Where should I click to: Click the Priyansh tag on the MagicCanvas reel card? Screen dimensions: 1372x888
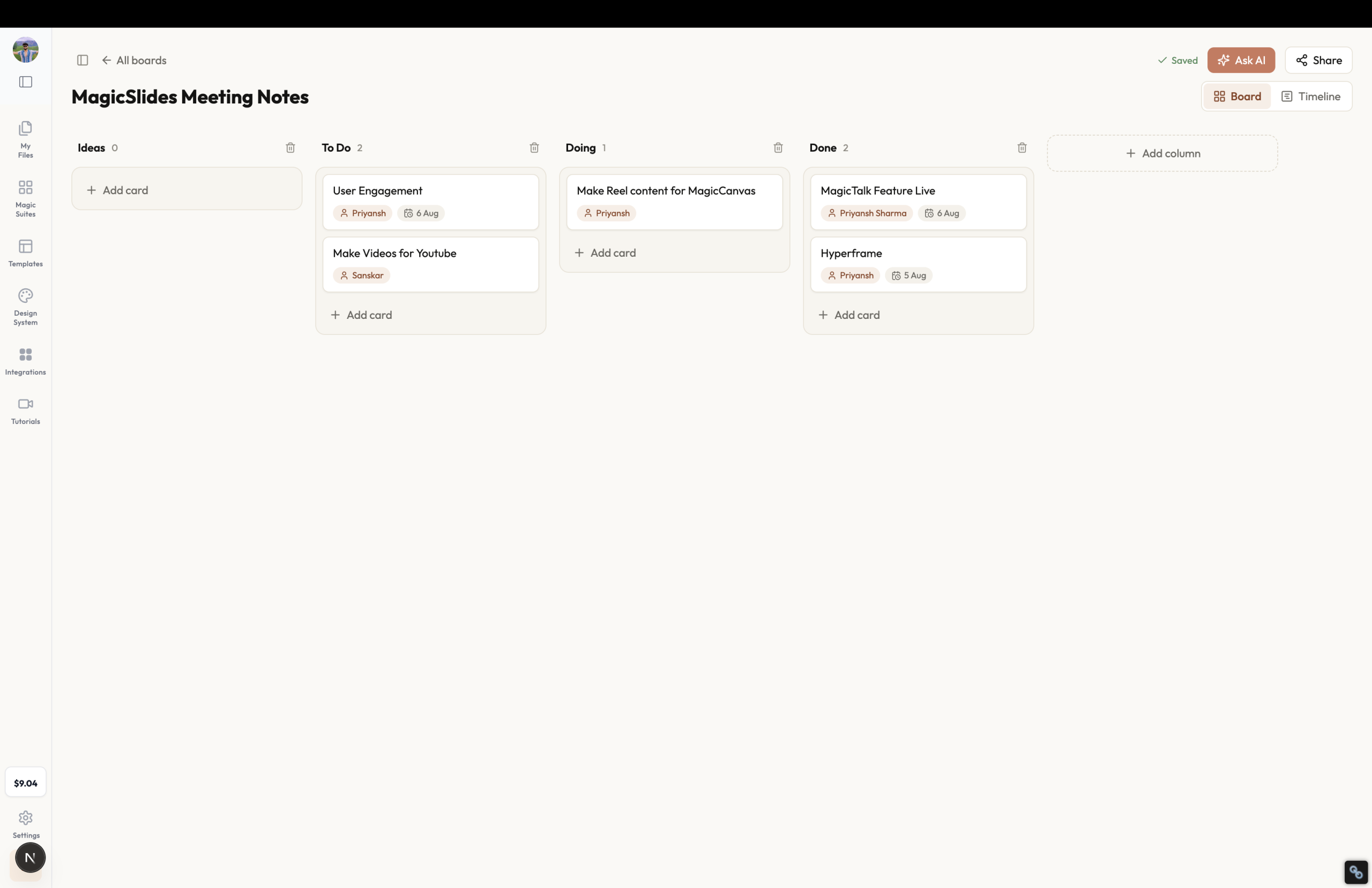click(x=607, y=213)
